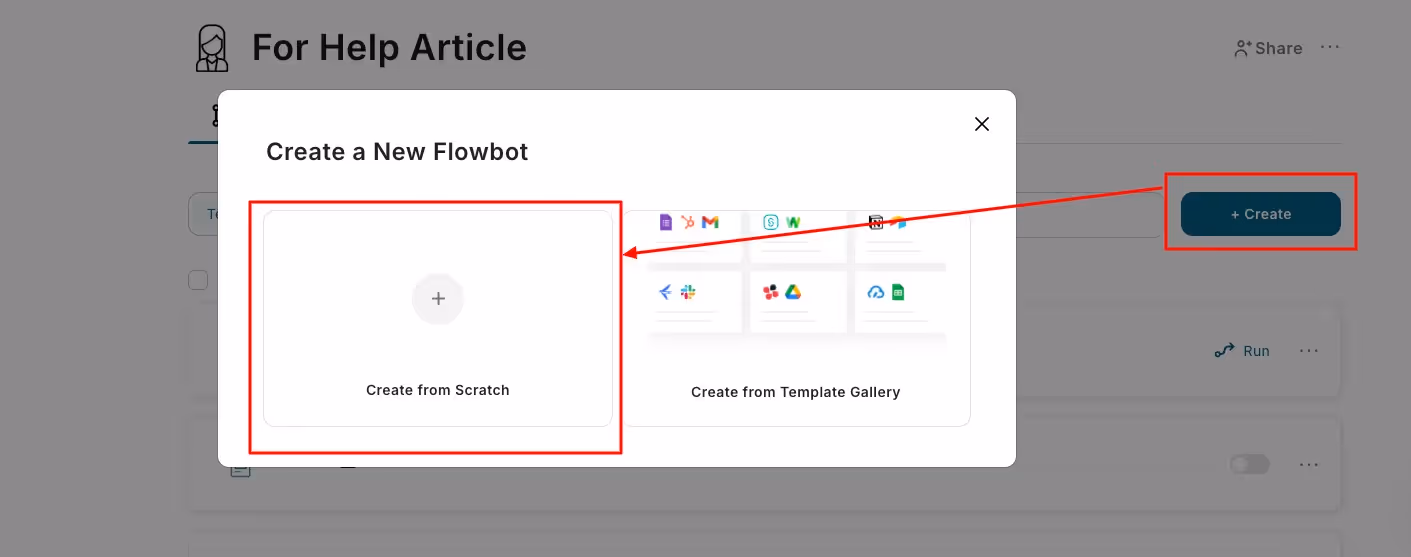
Task: Open the three-dot menu next to Run
Action: (1309, 351)
